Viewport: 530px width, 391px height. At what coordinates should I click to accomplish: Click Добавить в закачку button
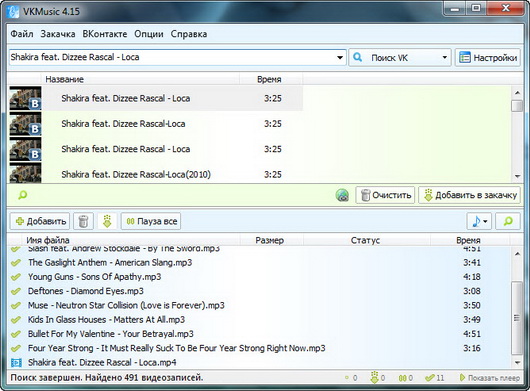469,195
